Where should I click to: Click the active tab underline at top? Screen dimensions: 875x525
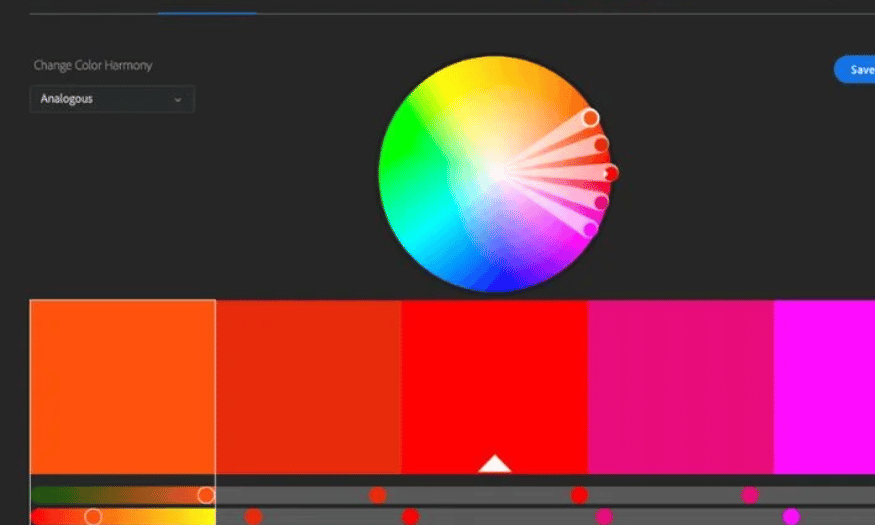point(207,13)
